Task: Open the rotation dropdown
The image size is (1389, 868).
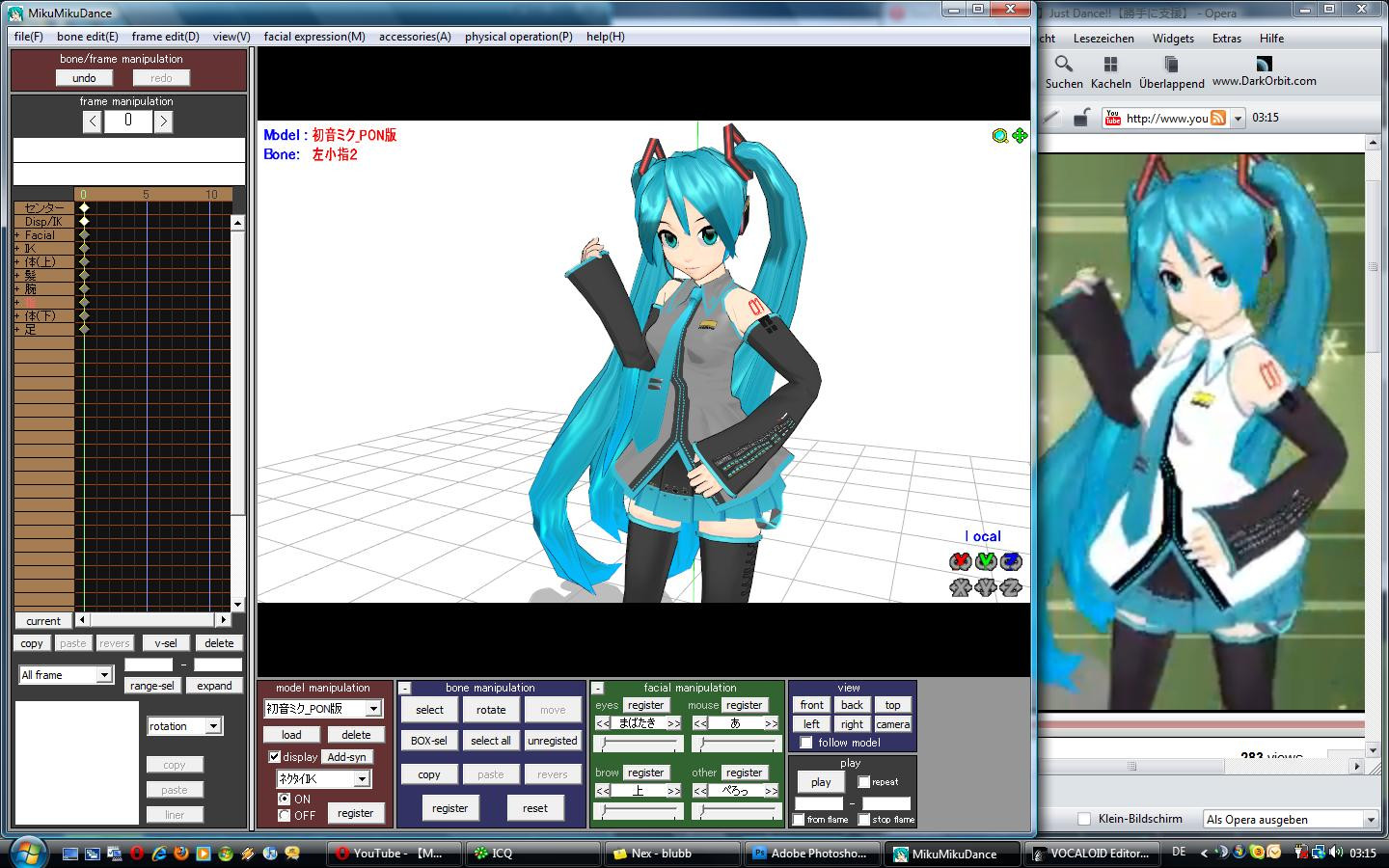Action: [213, 726]
